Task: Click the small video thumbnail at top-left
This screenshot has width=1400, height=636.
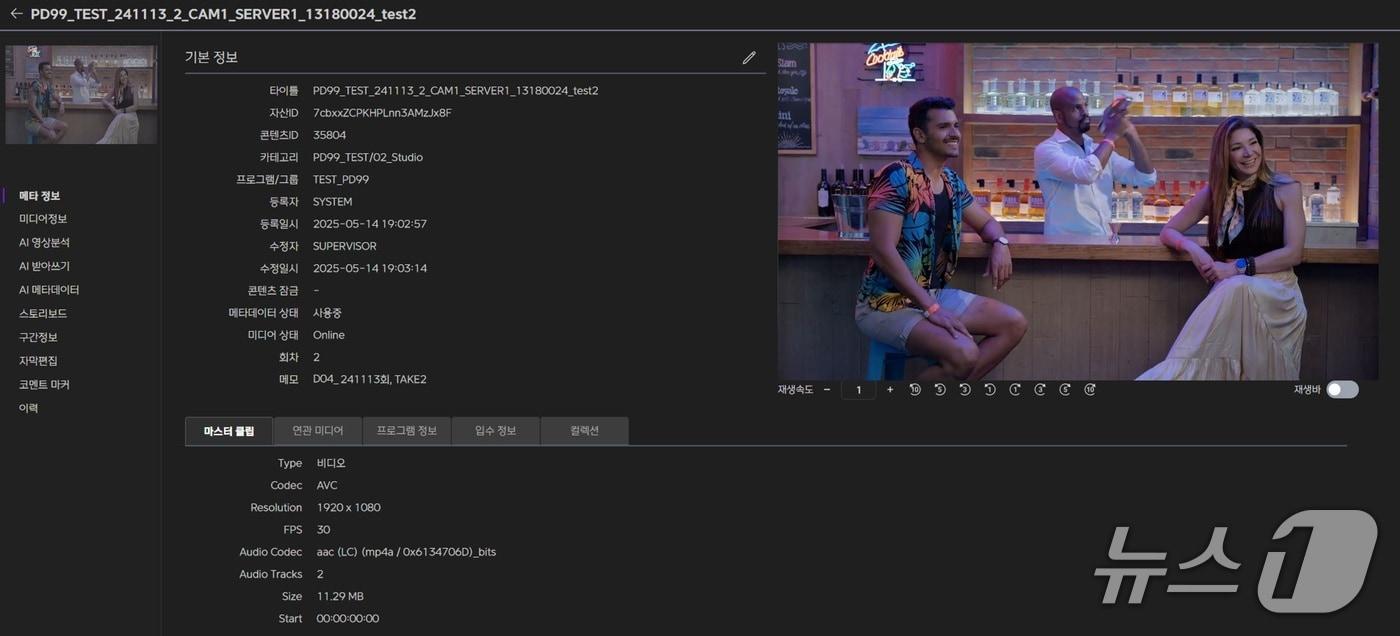Action: click(81, 94)
